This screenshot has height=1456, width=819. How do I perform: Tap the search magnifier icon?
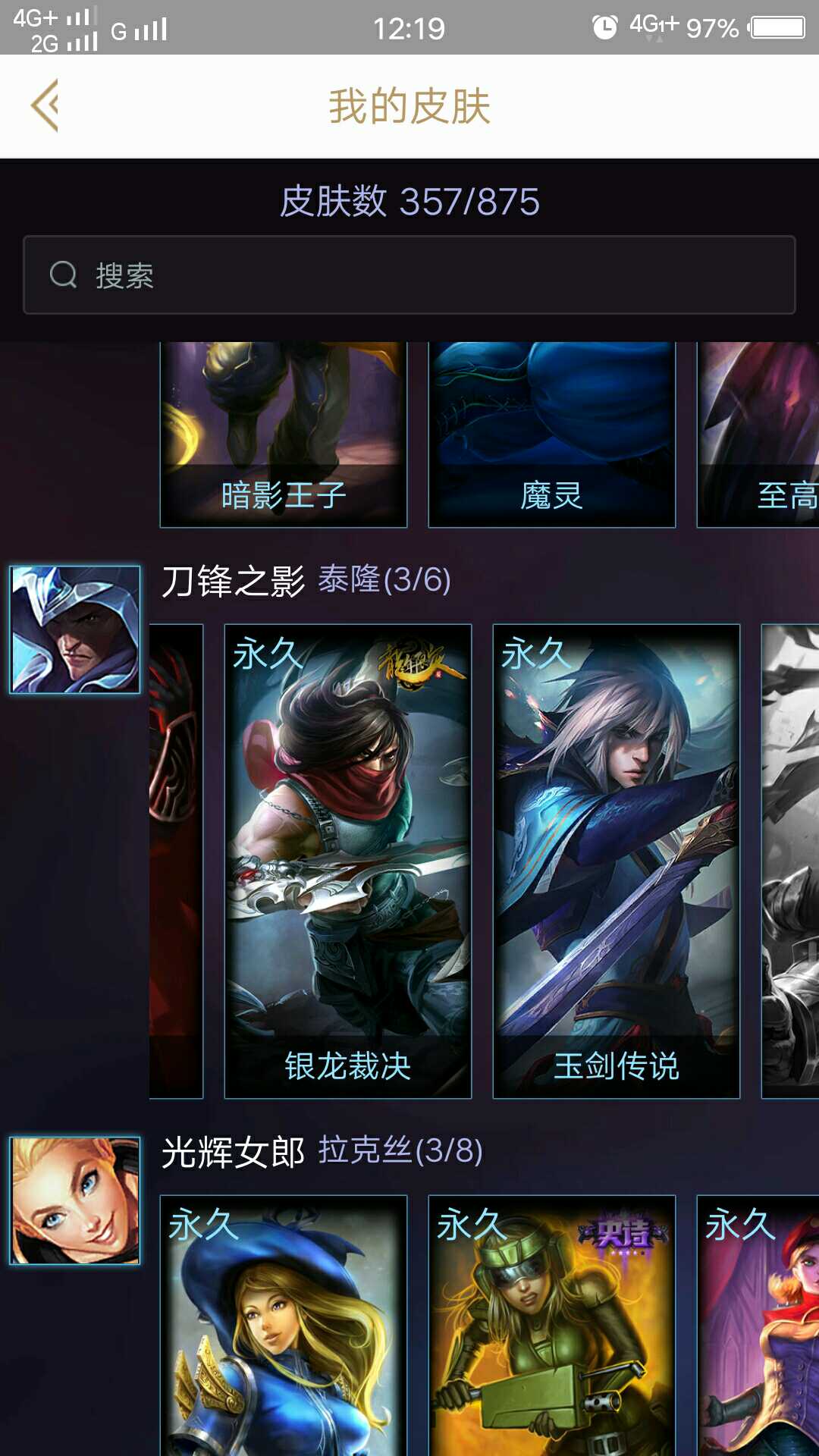point(64,275)
